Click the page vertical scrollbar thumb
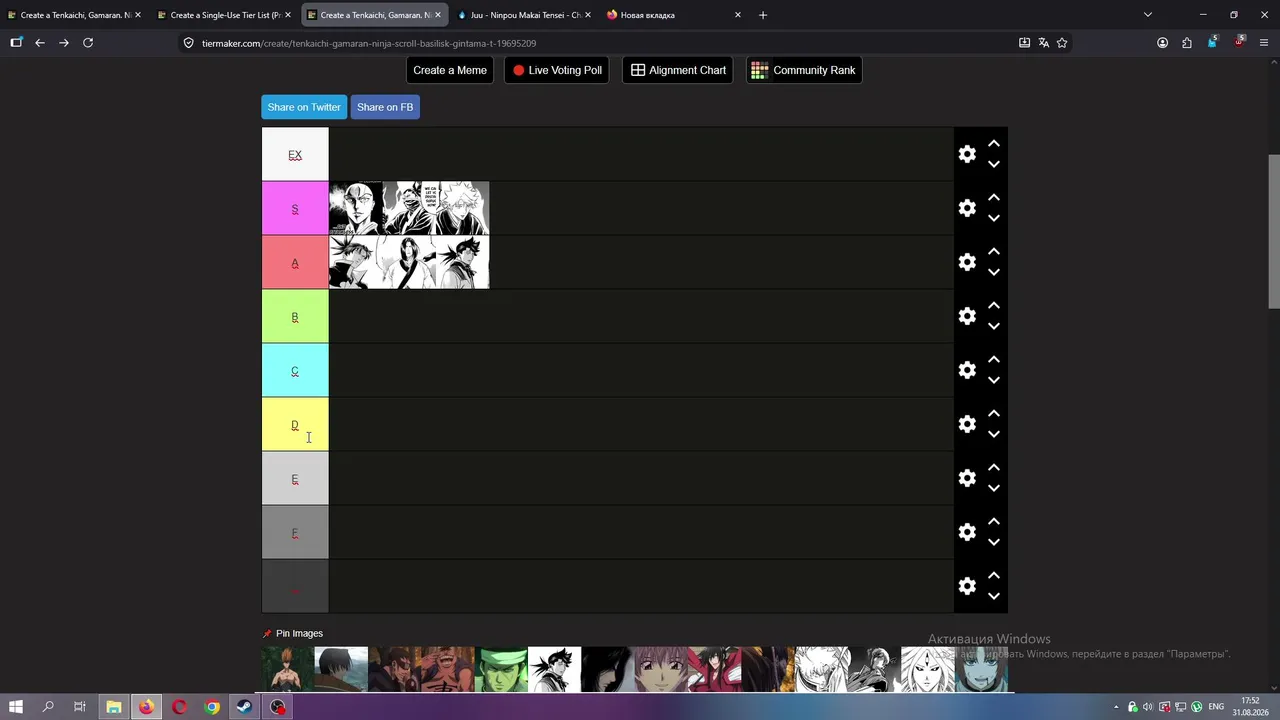This screenshot has width=1280, height=720. [1274, 232]
